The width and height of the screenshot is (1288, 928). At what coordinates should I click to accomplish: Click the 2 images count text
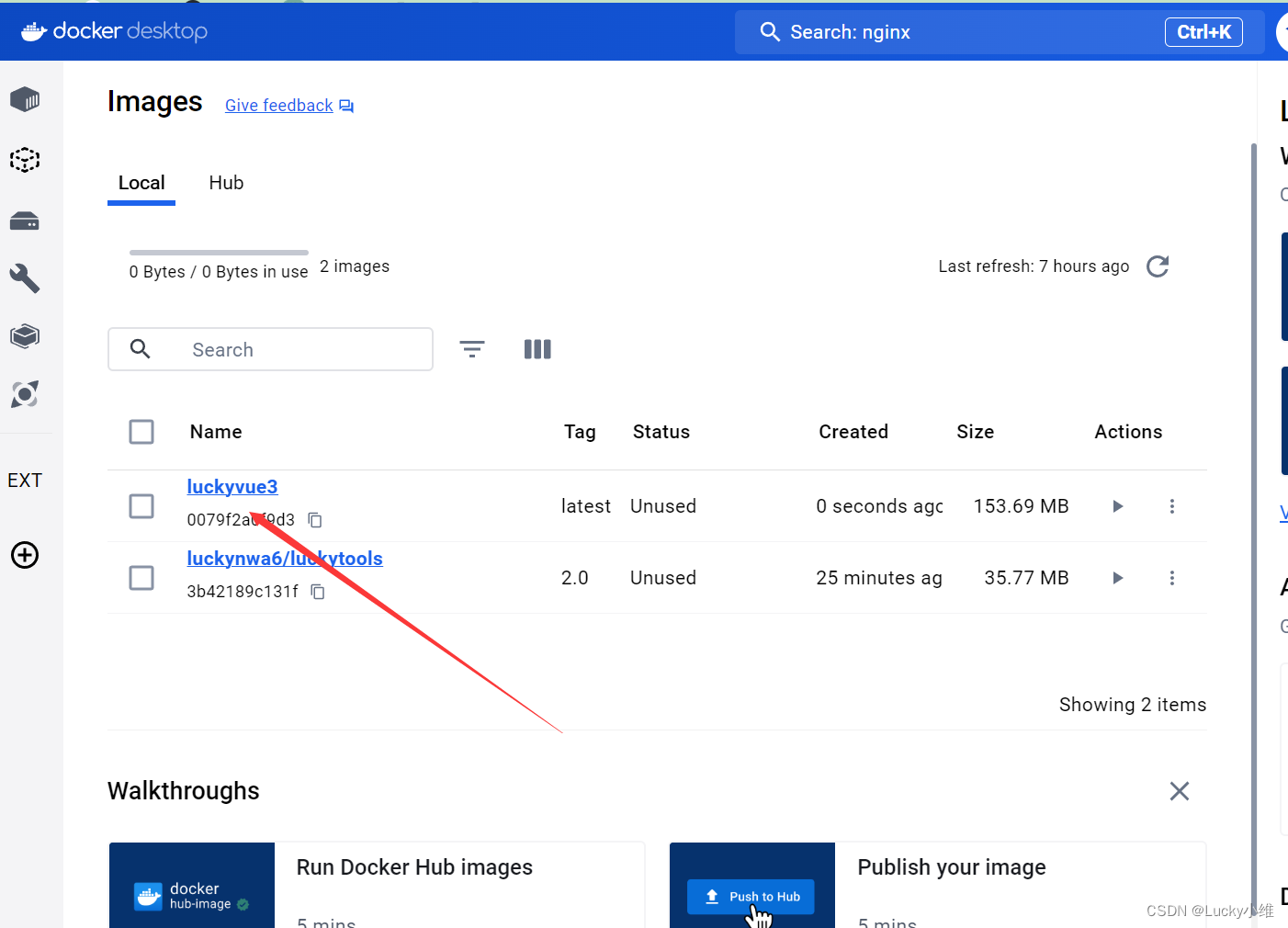355,266
